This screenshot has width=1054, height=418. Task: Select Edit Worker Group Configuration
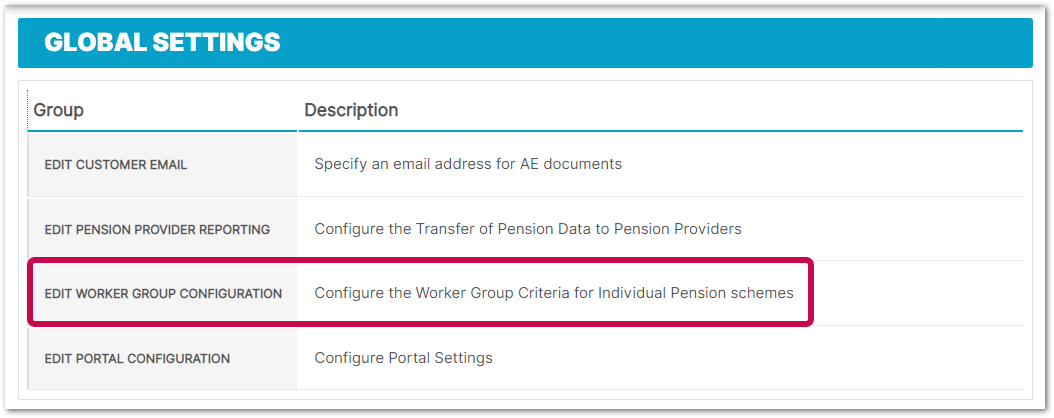[x=163, y=294]
